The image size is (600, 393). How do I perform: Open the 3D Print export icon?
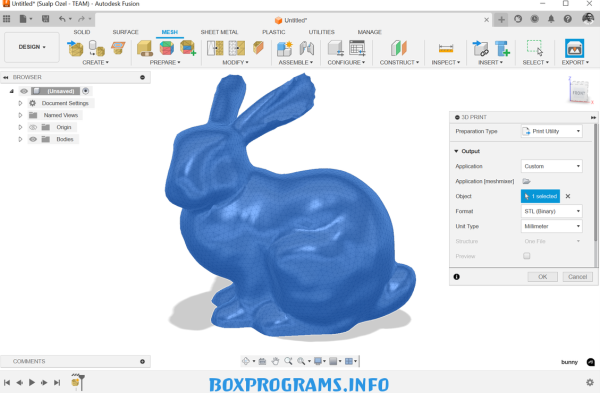click(x=574, y=49)
